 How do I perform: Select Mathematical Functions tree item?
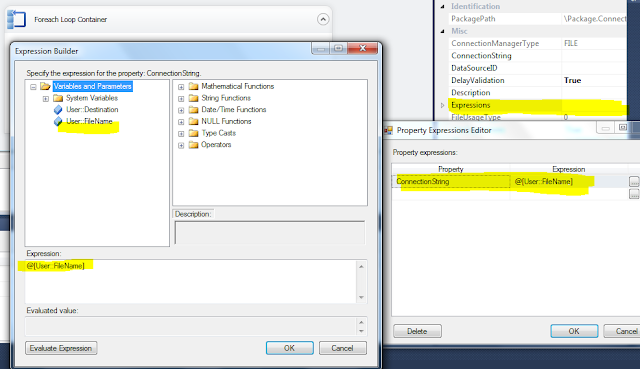[238, 86]
